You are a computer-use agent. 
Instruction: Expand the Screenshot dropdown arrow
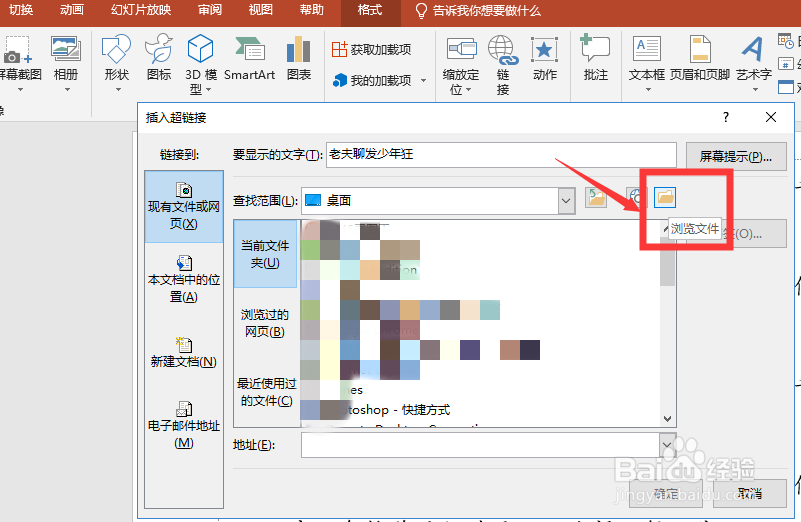point(20,90)
